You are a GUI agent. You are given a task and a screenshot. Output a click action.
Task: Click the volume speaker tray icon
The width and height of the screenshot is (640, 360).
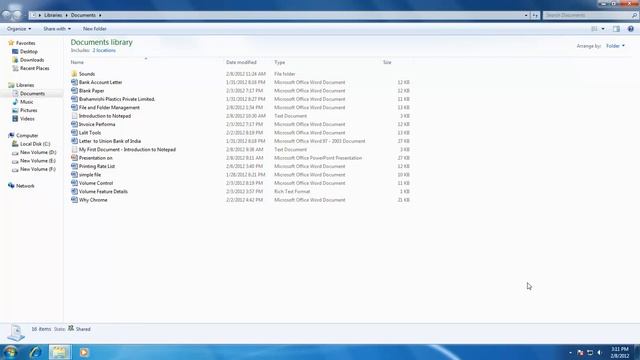point(599,352)
